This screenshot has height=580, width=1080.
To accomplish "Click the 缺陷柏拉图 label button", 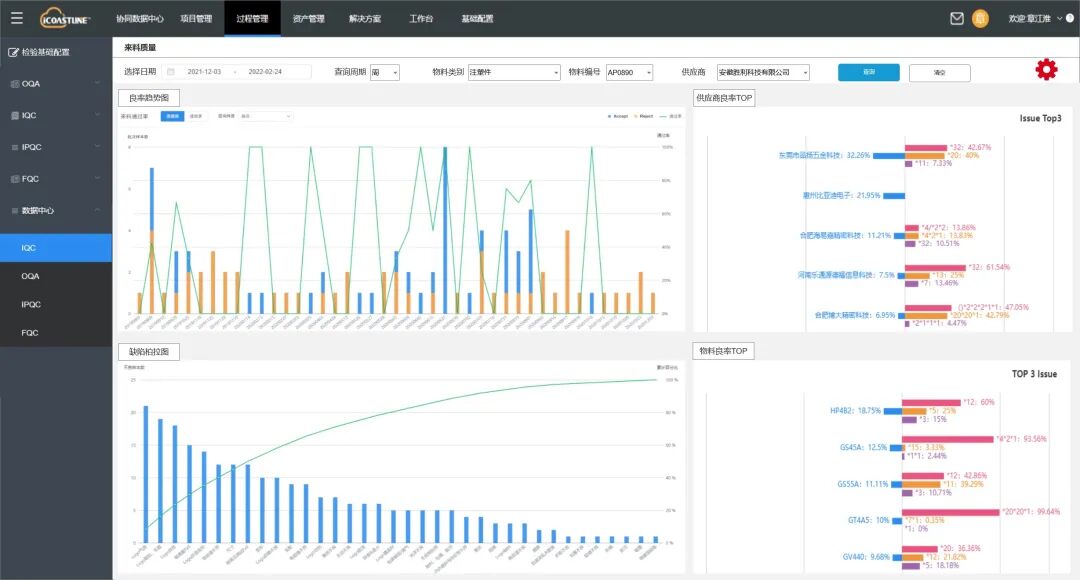I will coord(149,351).
